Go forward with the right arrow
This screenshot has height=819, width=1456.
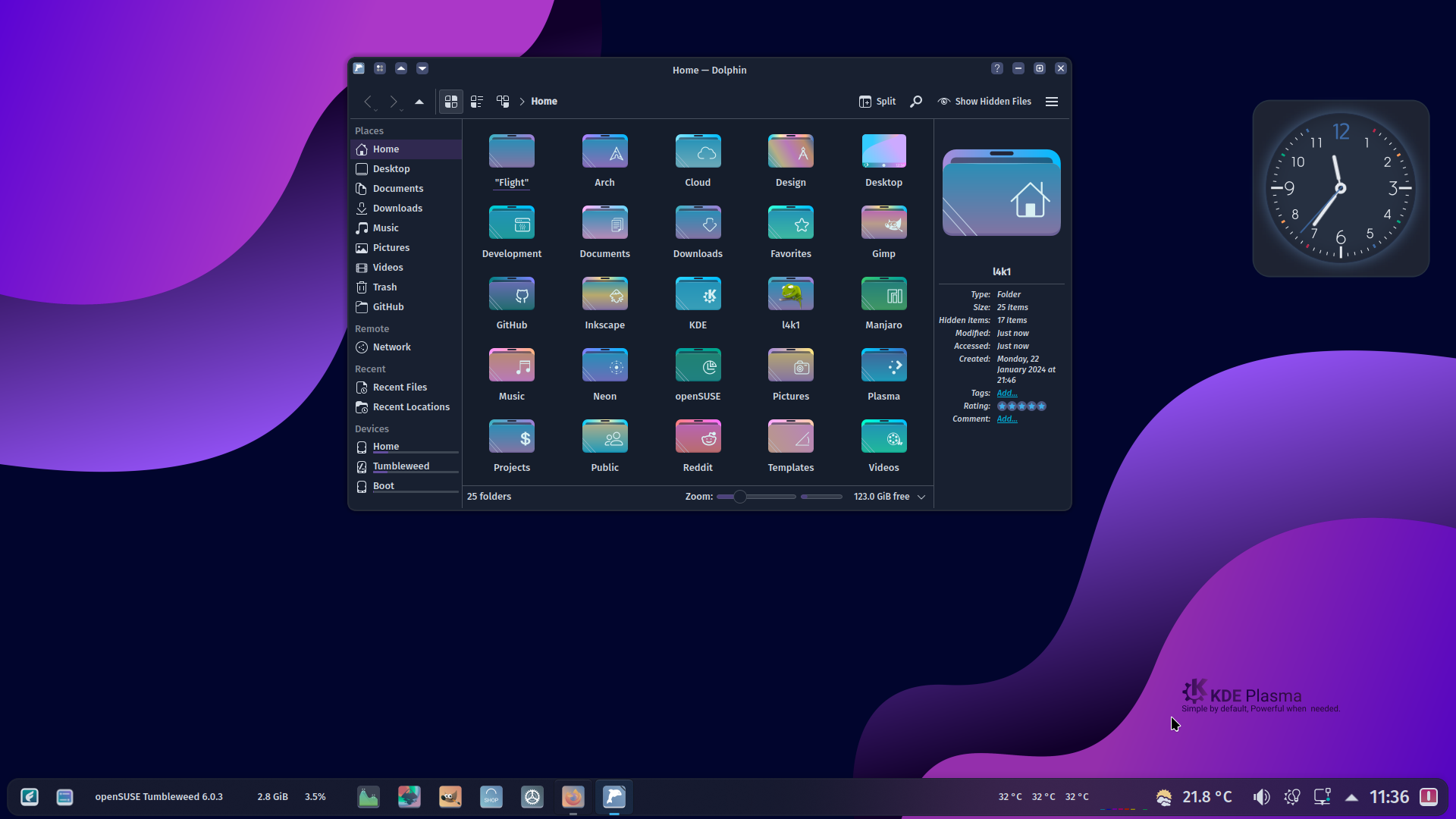393,102
